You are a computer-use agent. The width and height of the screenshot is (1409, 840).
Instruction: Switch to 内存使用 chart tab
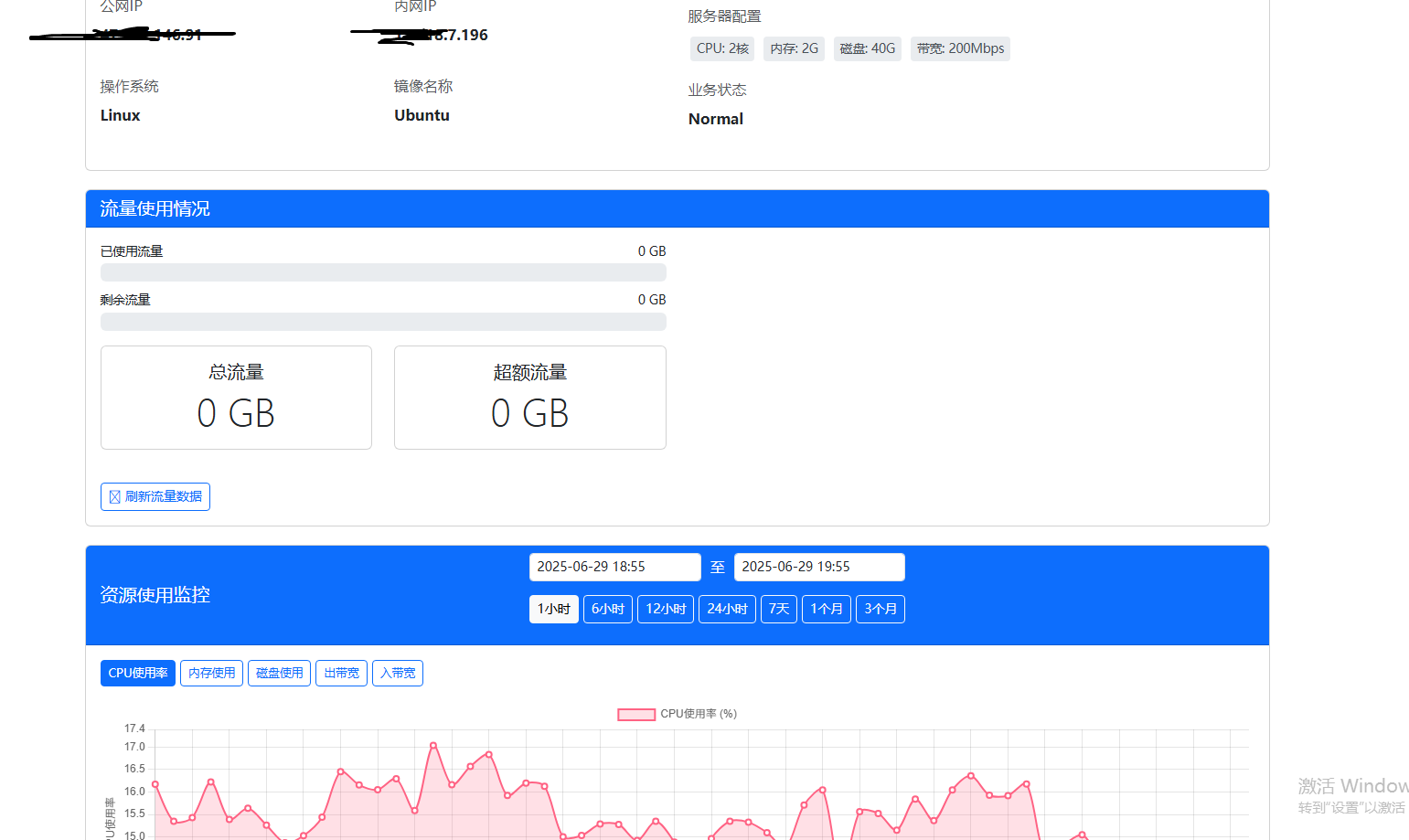[212, 673]
